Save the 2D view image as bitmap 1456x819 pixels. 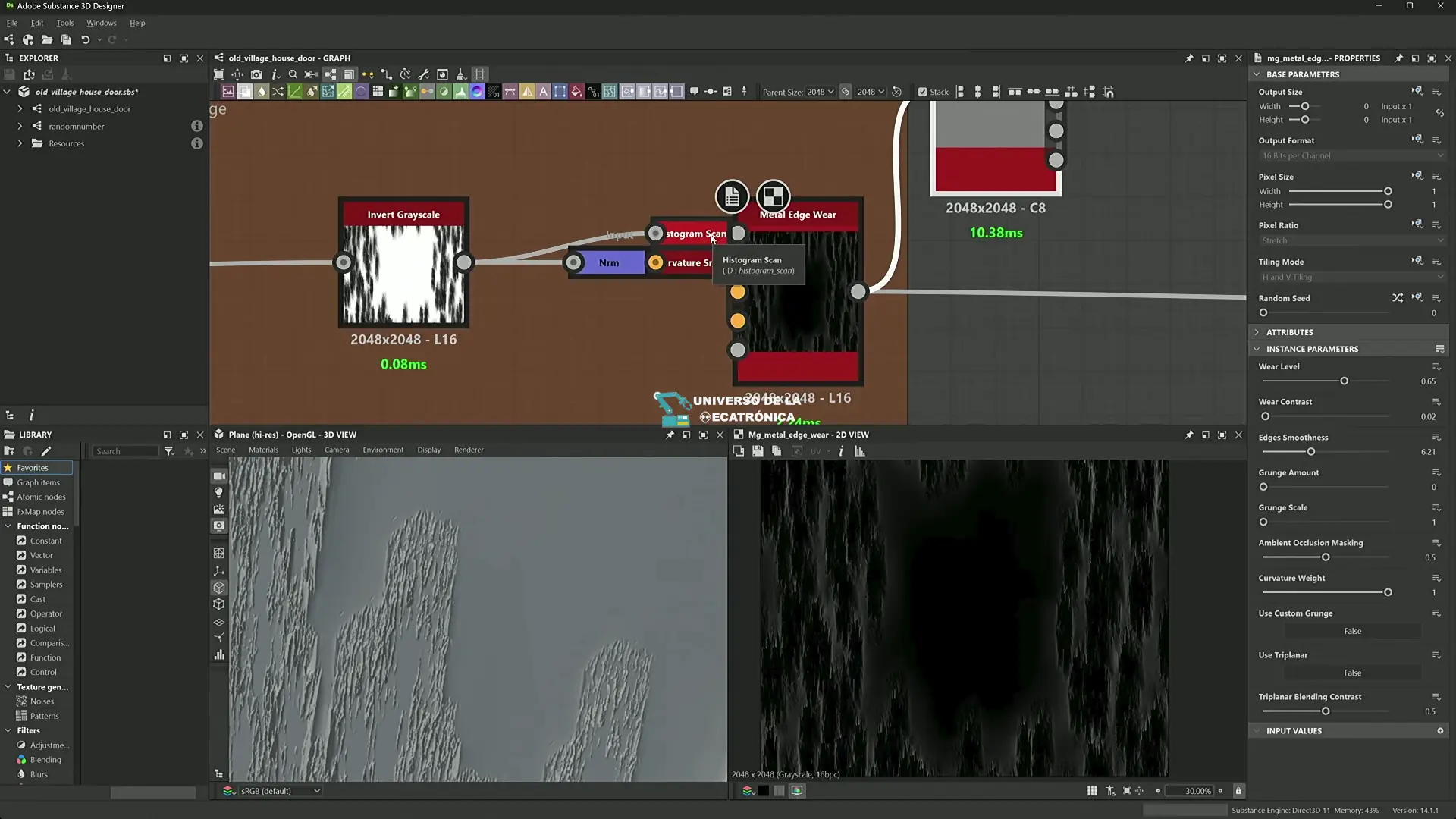[x=758, y=451]
